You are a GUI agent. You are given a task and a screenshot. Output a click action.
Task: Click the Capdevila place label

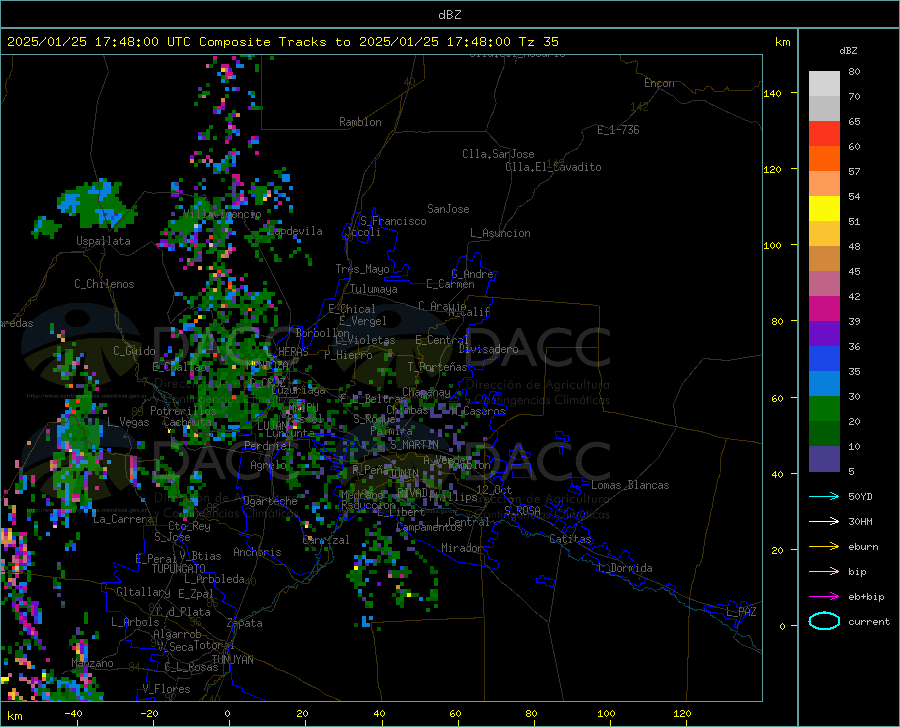[295, 231]
